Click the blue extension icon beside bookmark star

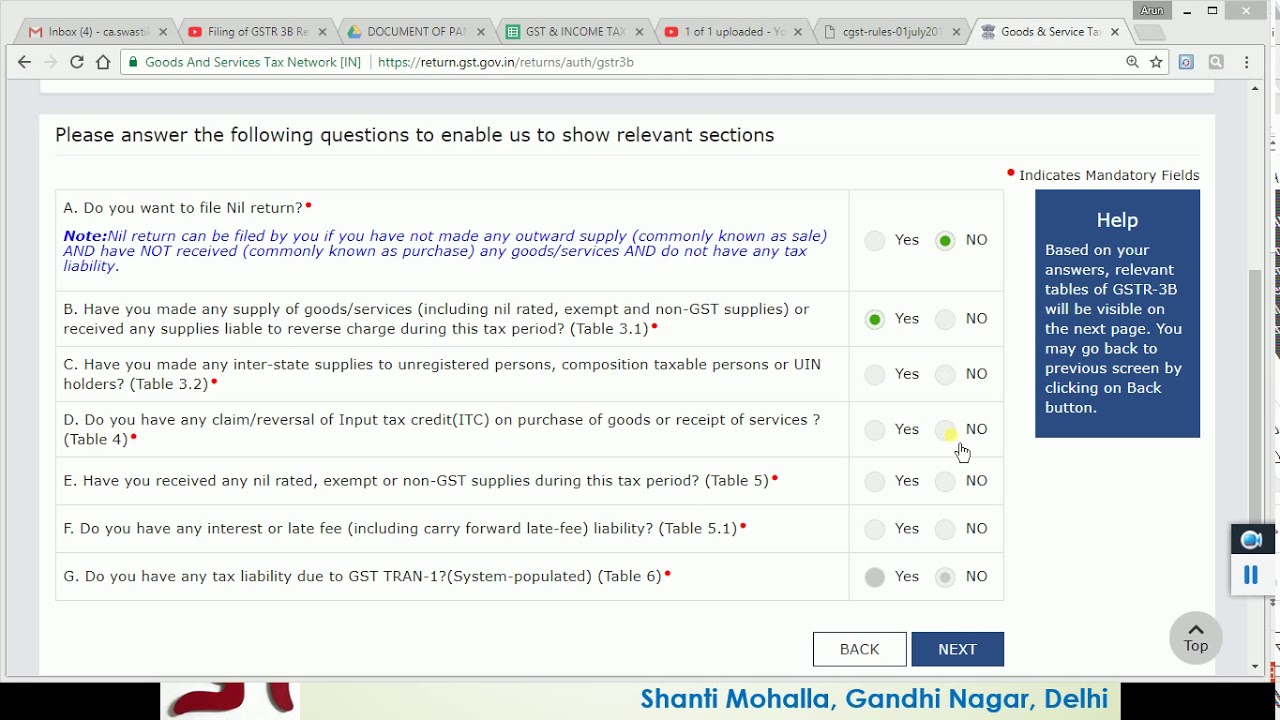click(x=1186, y=62)
